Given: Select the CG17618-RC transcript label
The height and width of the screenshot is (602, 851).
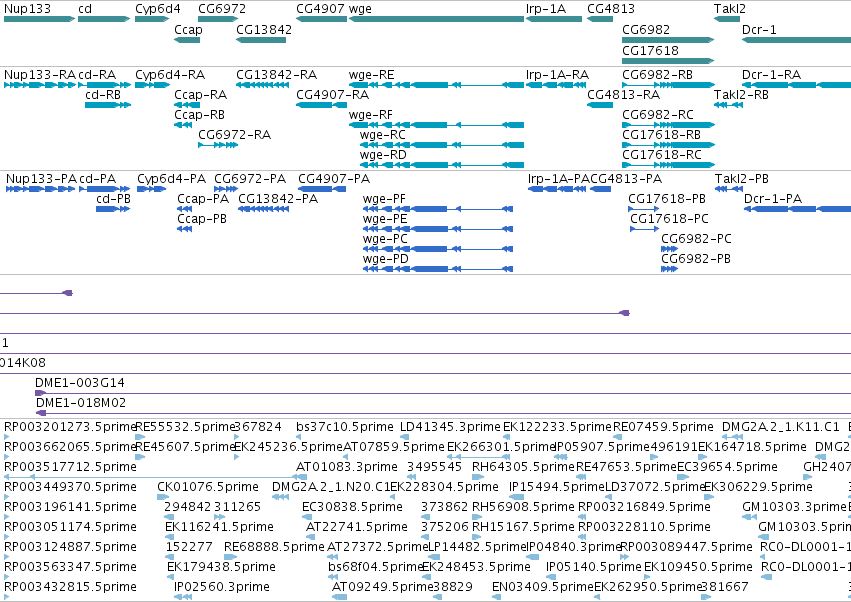Looking at the screenshot, I should (662, 155).
